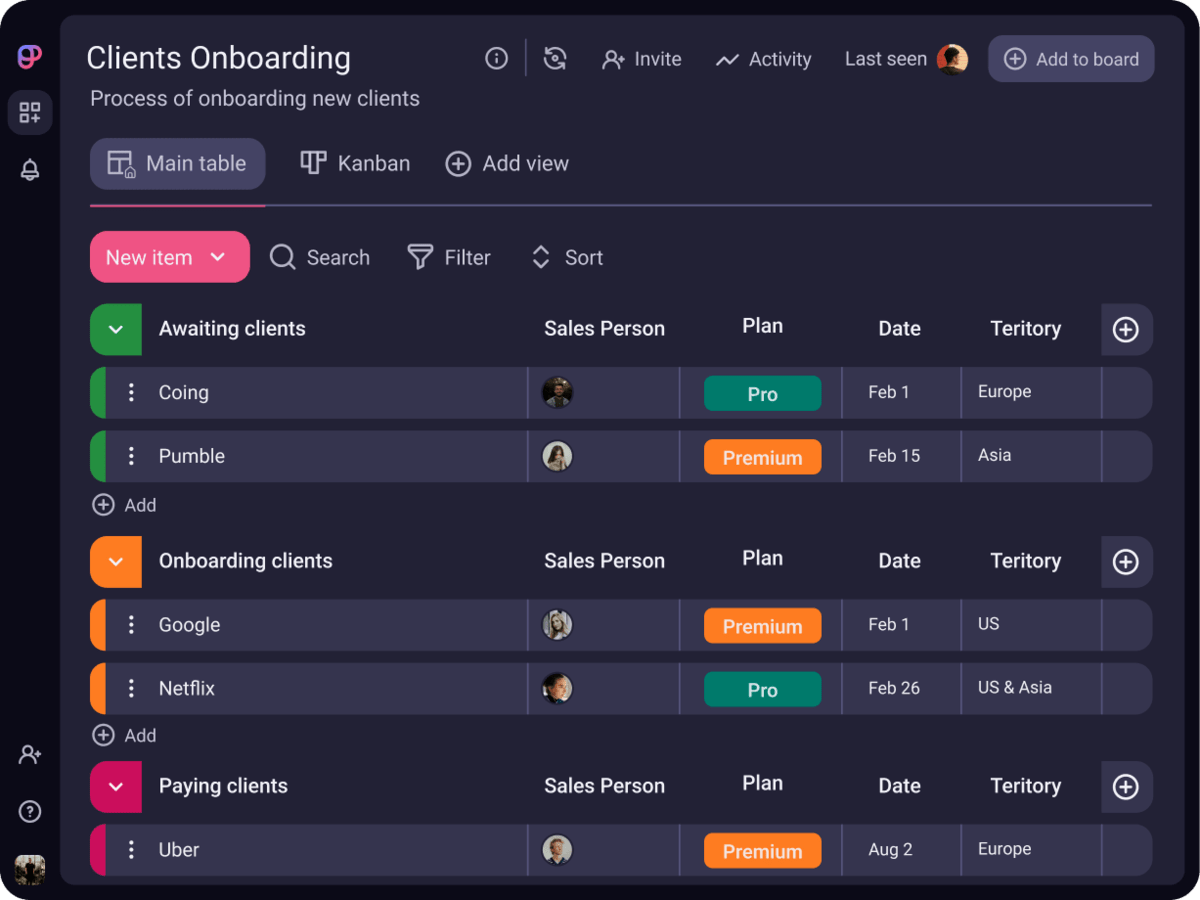Click the green Pro plan badge for Coing
The height and width of the screenshot is (900, 1200).
click(762, 393)
